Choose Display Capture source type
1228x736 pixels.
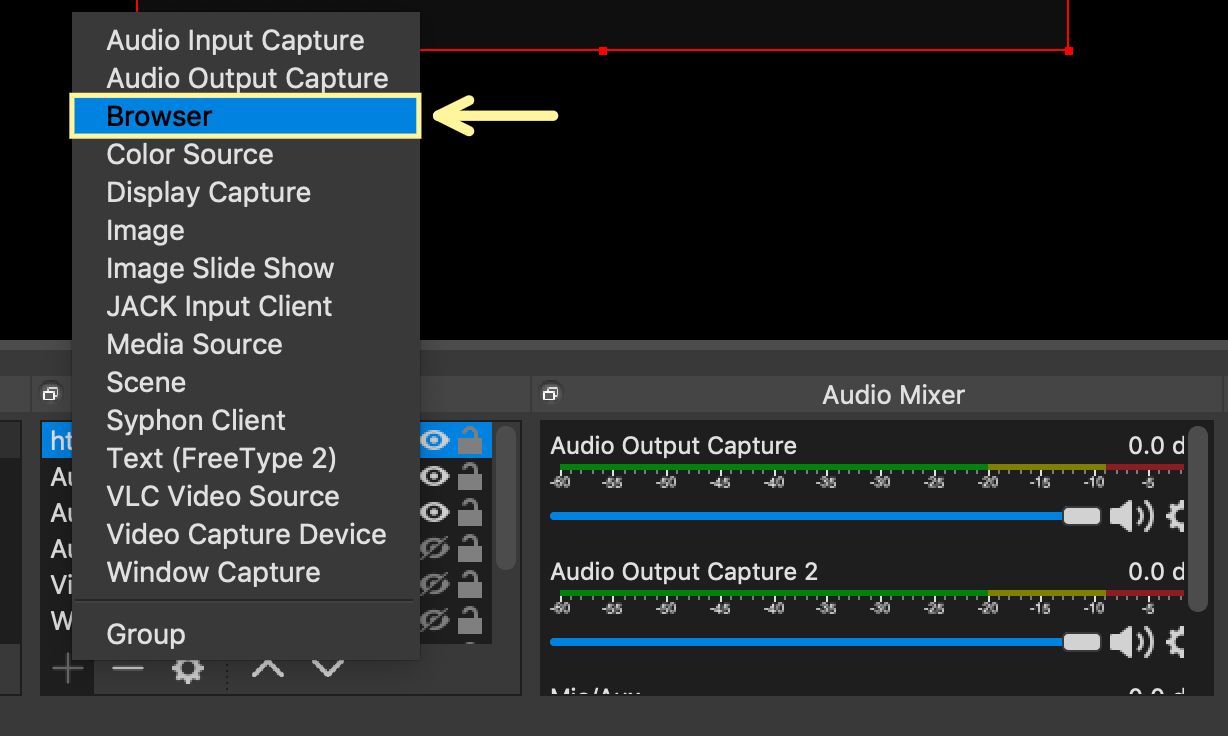pyautogui.click(x=208, y=192)
